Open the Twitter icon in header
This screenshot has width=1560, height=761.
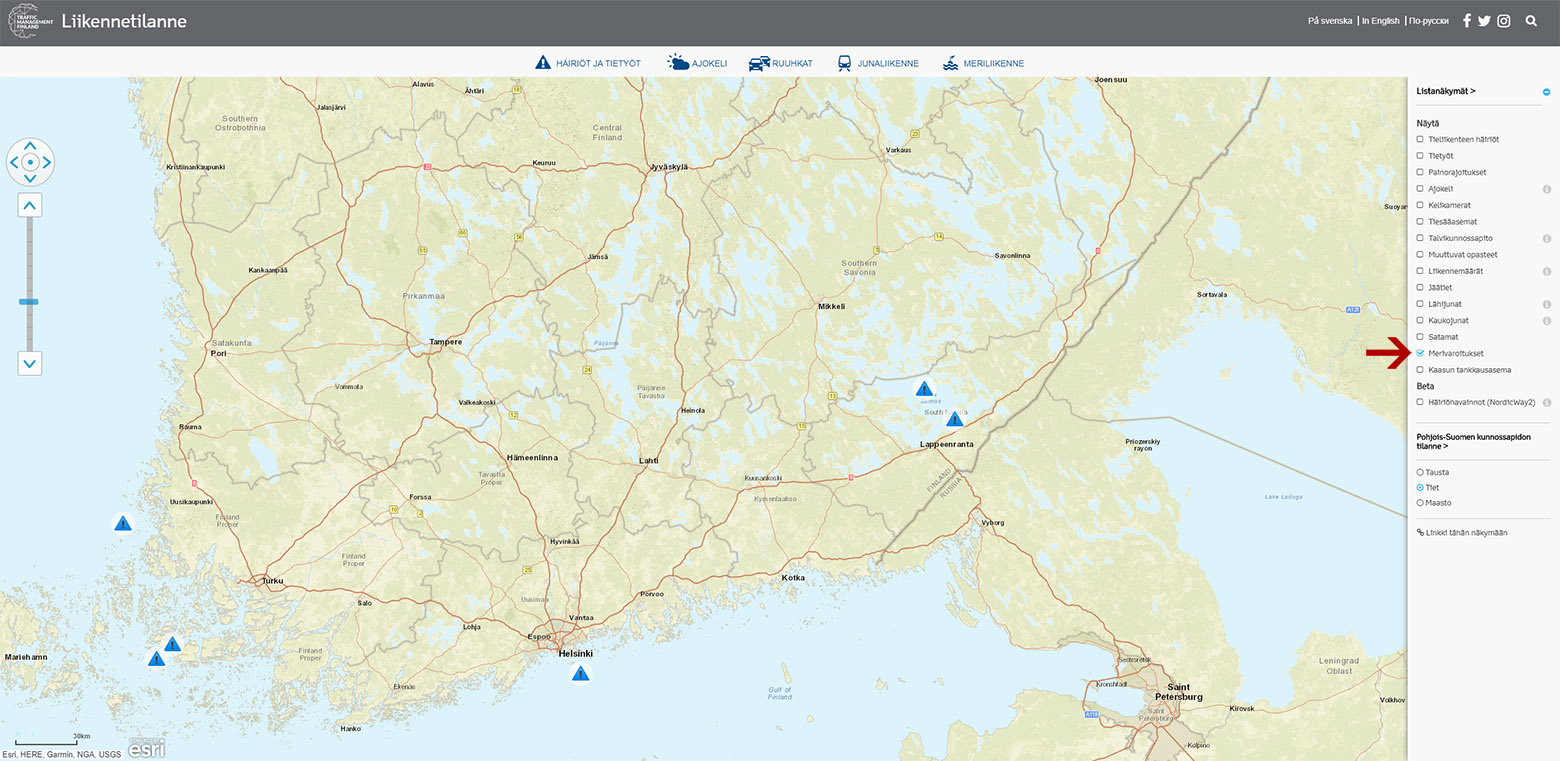pyautogui.click(x=1484, y=21)
